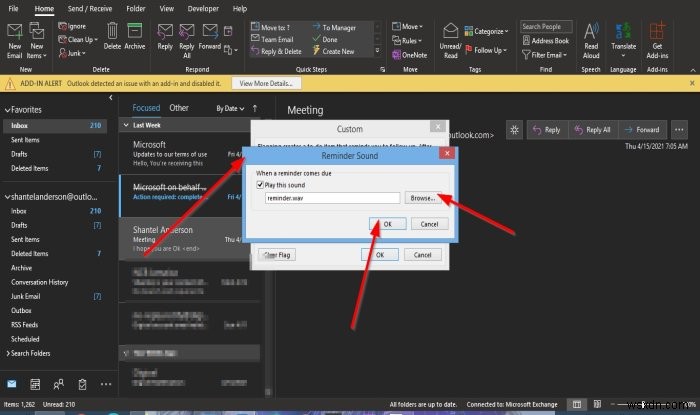
Task: Dismiss the add-in alert bar
Action: point(692,83)
